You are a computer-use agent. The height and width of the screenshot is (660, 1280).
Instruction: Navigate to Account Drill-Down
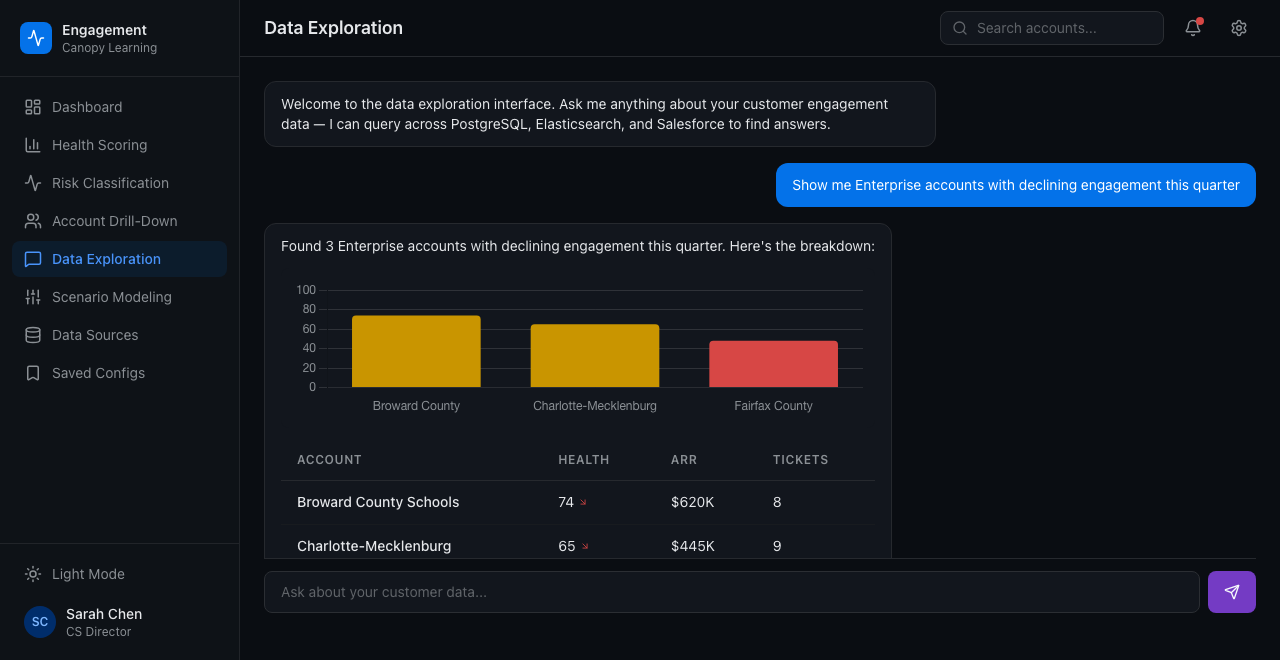click(114, 221)
